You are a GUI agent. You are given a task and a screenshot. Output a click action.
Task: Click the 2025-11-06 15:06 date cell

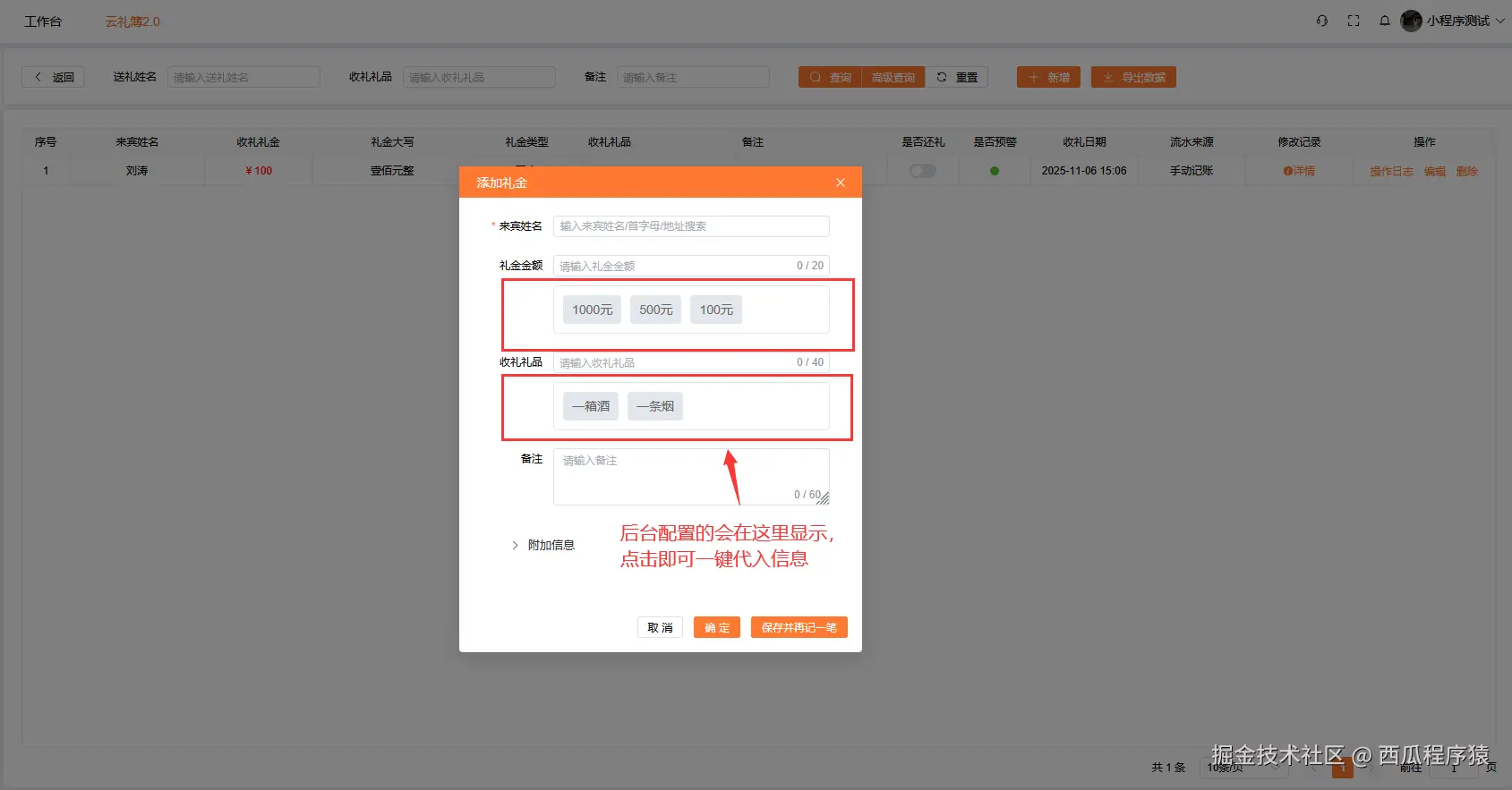[1084, 171]
